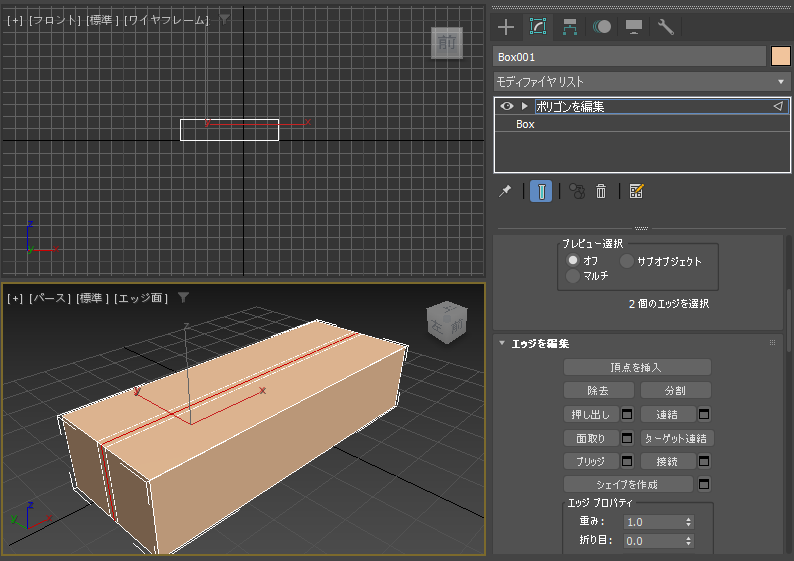
Task: Open settings box next to 面取り
Action: (x=627, y=438)
